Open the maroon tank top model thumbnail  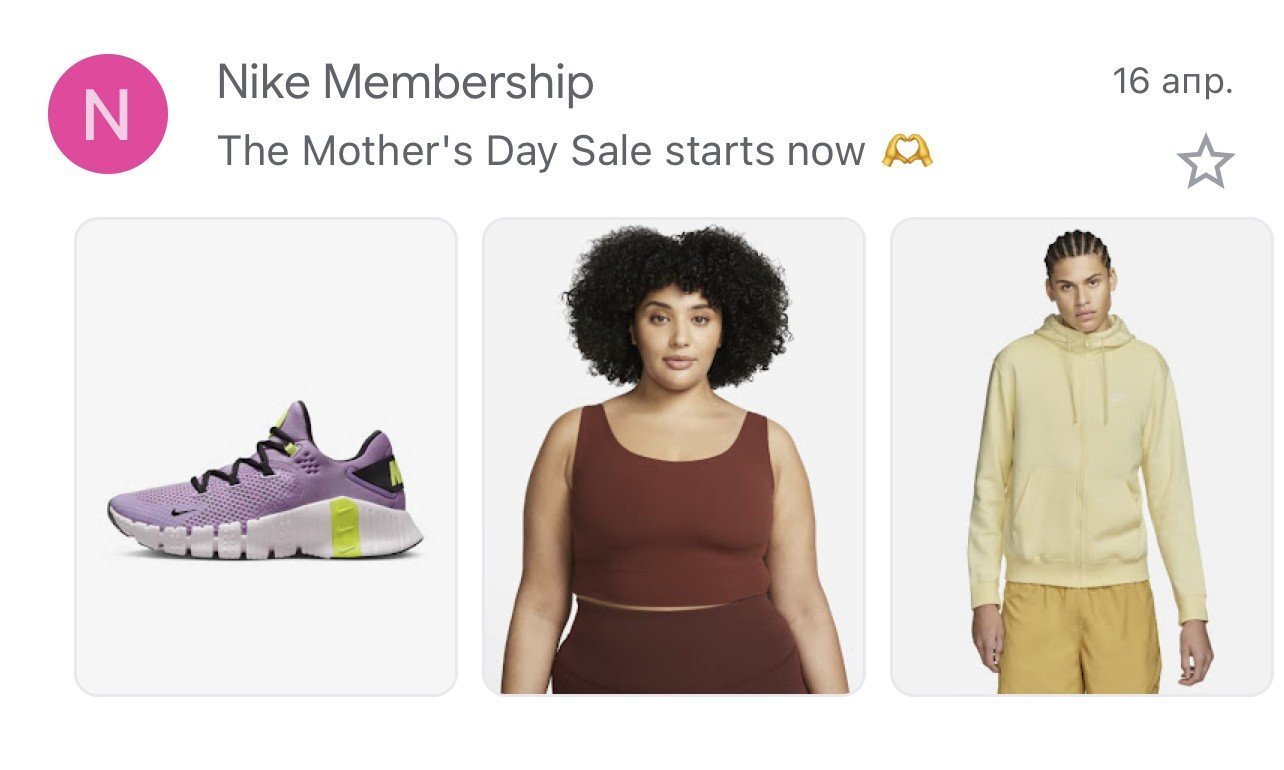point(673,456)
